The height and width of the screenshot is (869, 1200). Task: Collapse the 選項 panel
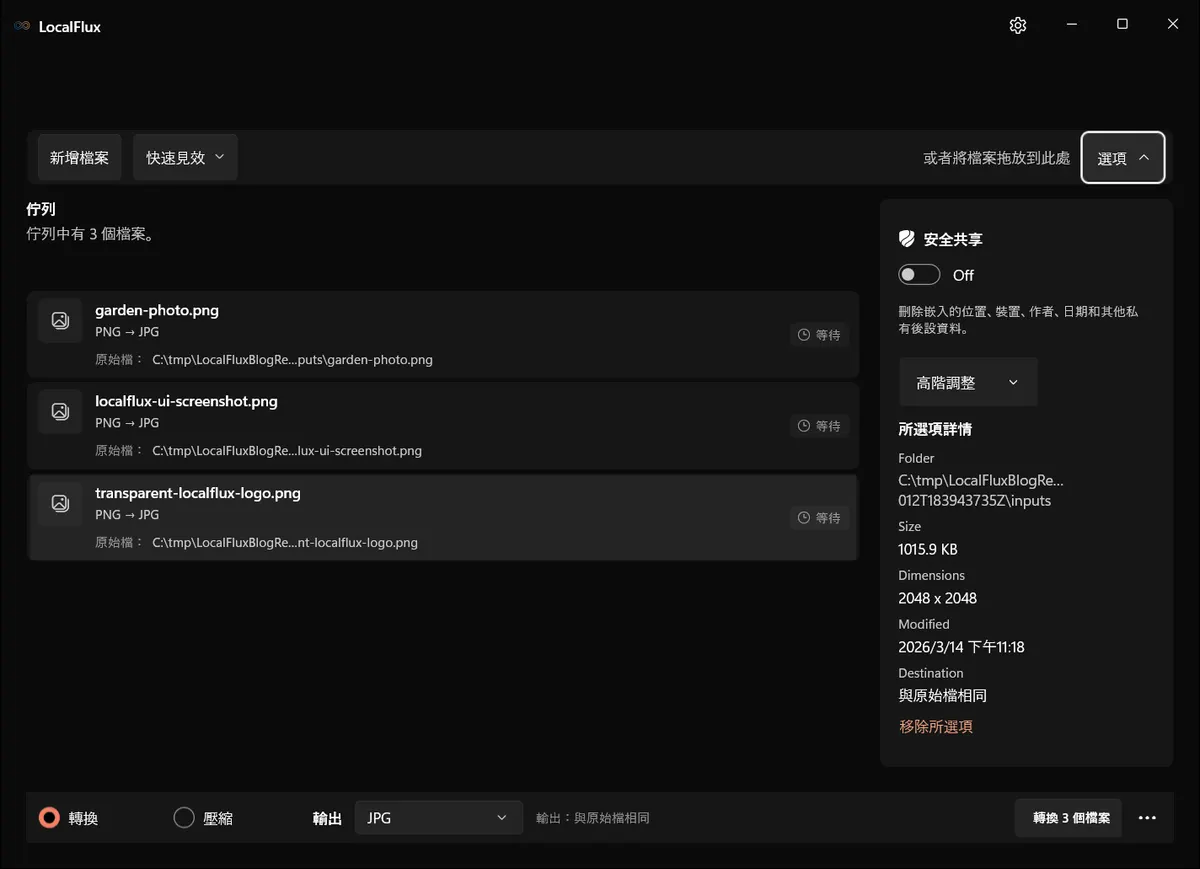point(1123,158)
